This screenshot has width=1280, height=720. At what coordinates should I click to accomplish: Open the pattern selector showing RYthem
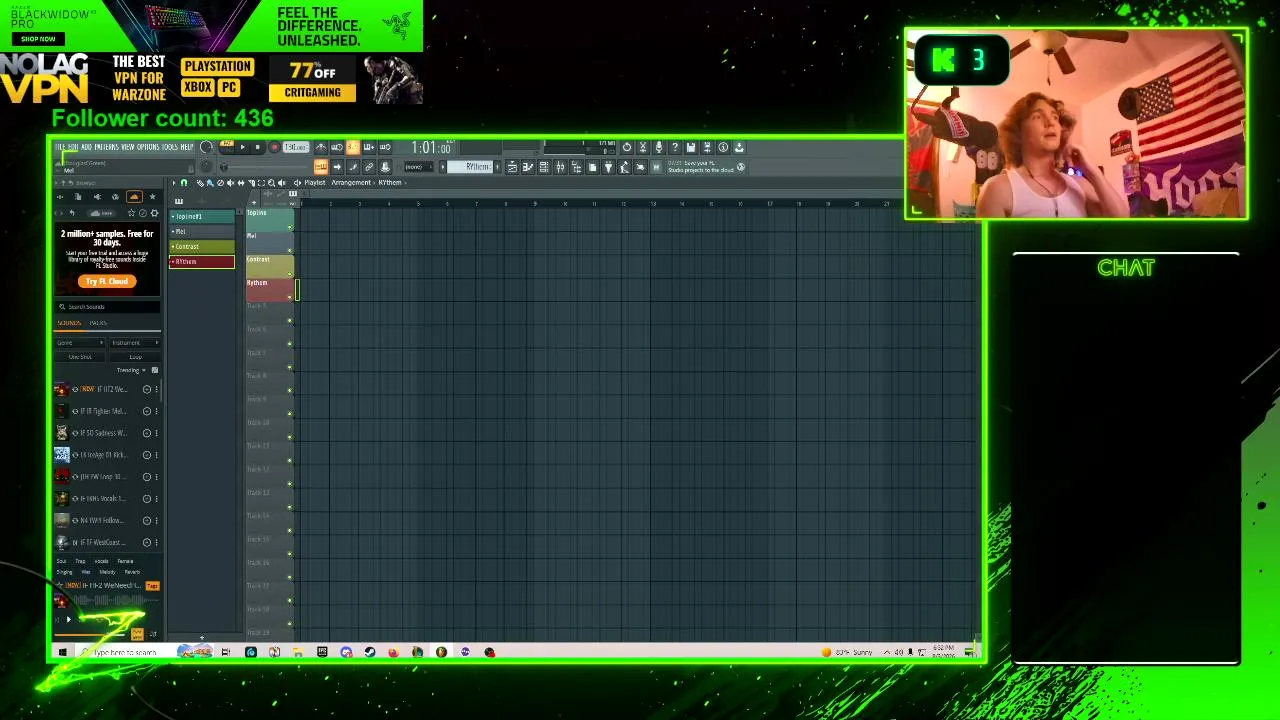pos(472,167)
